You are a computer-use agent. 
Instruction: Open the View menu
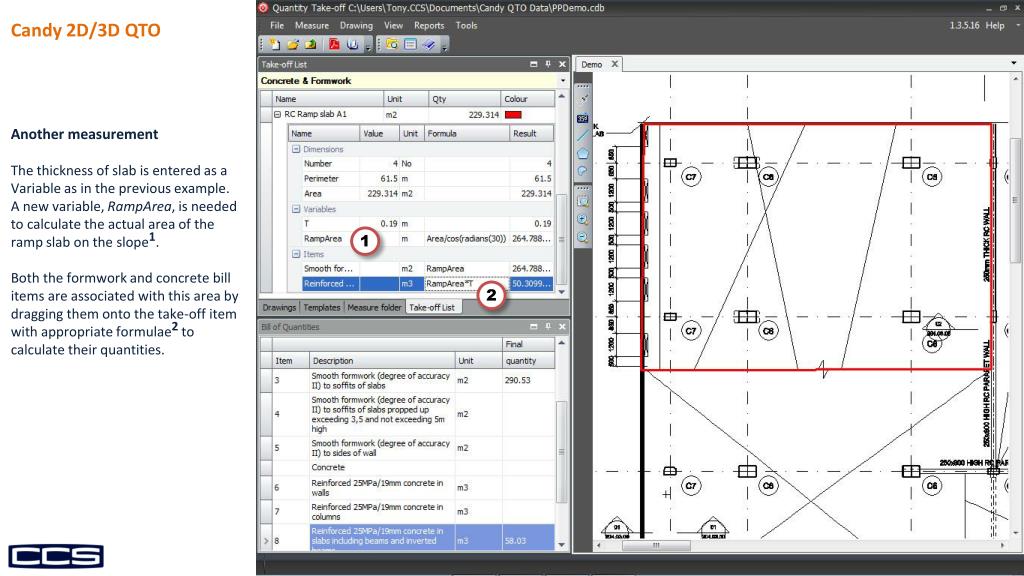393,25
